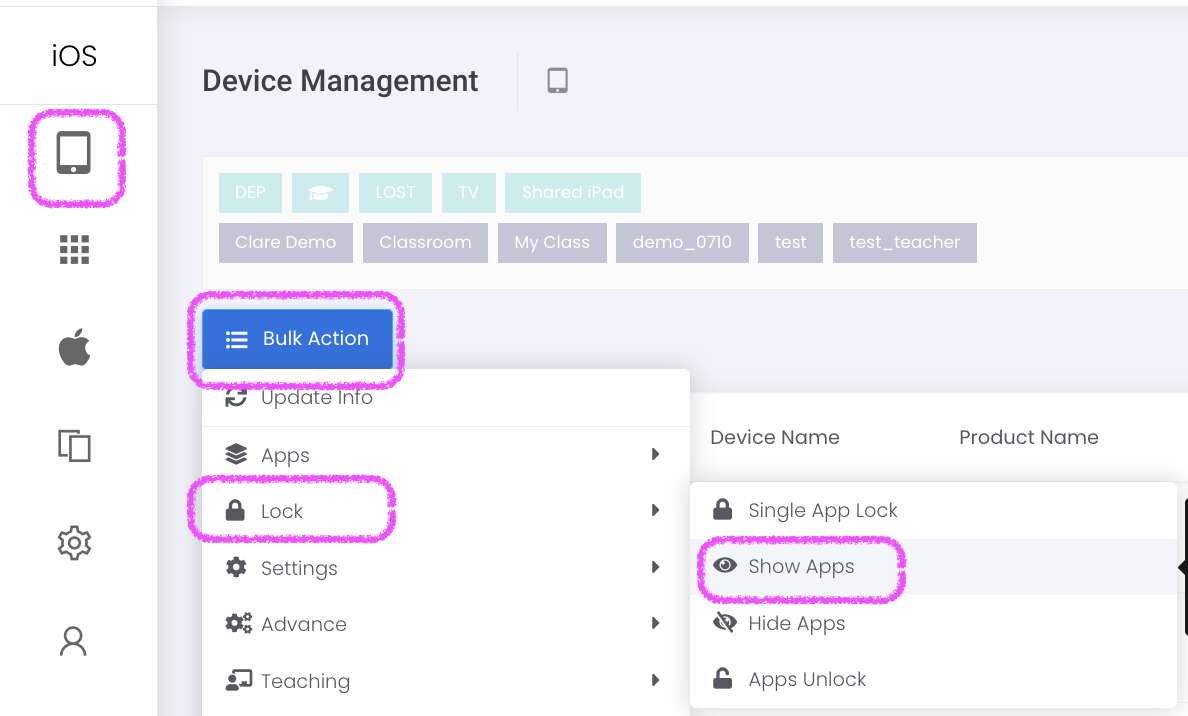Open the Settings submenu entry
This screenshot has width=1188, height=716.
tap(446, 567)
